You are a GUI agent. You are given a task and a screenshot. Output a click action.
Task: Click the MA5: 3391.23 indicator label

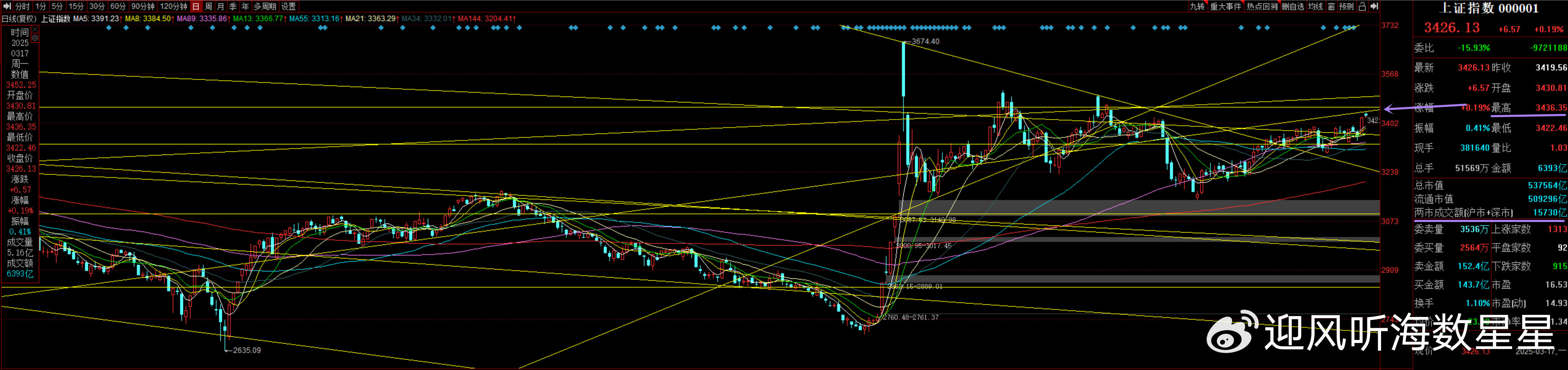pos(98,19)
